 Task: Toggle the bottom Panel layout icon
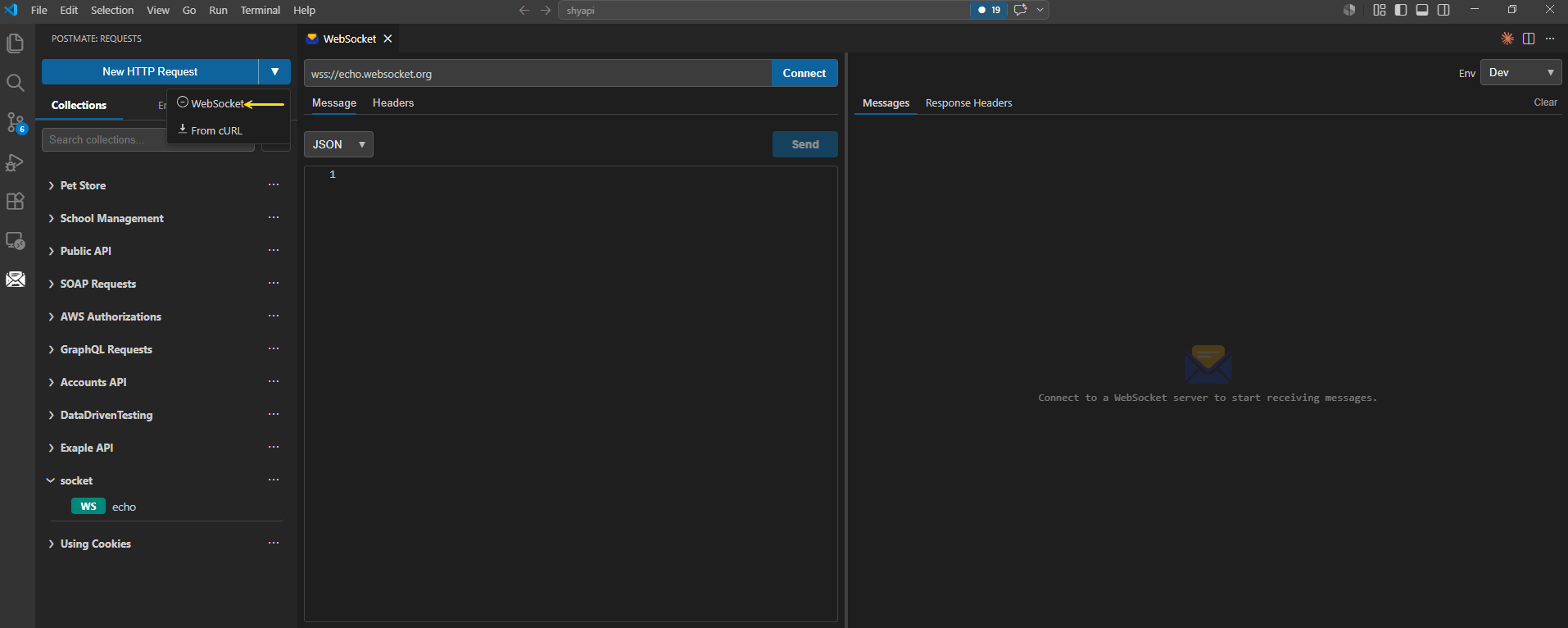(x=1422, y=10)
